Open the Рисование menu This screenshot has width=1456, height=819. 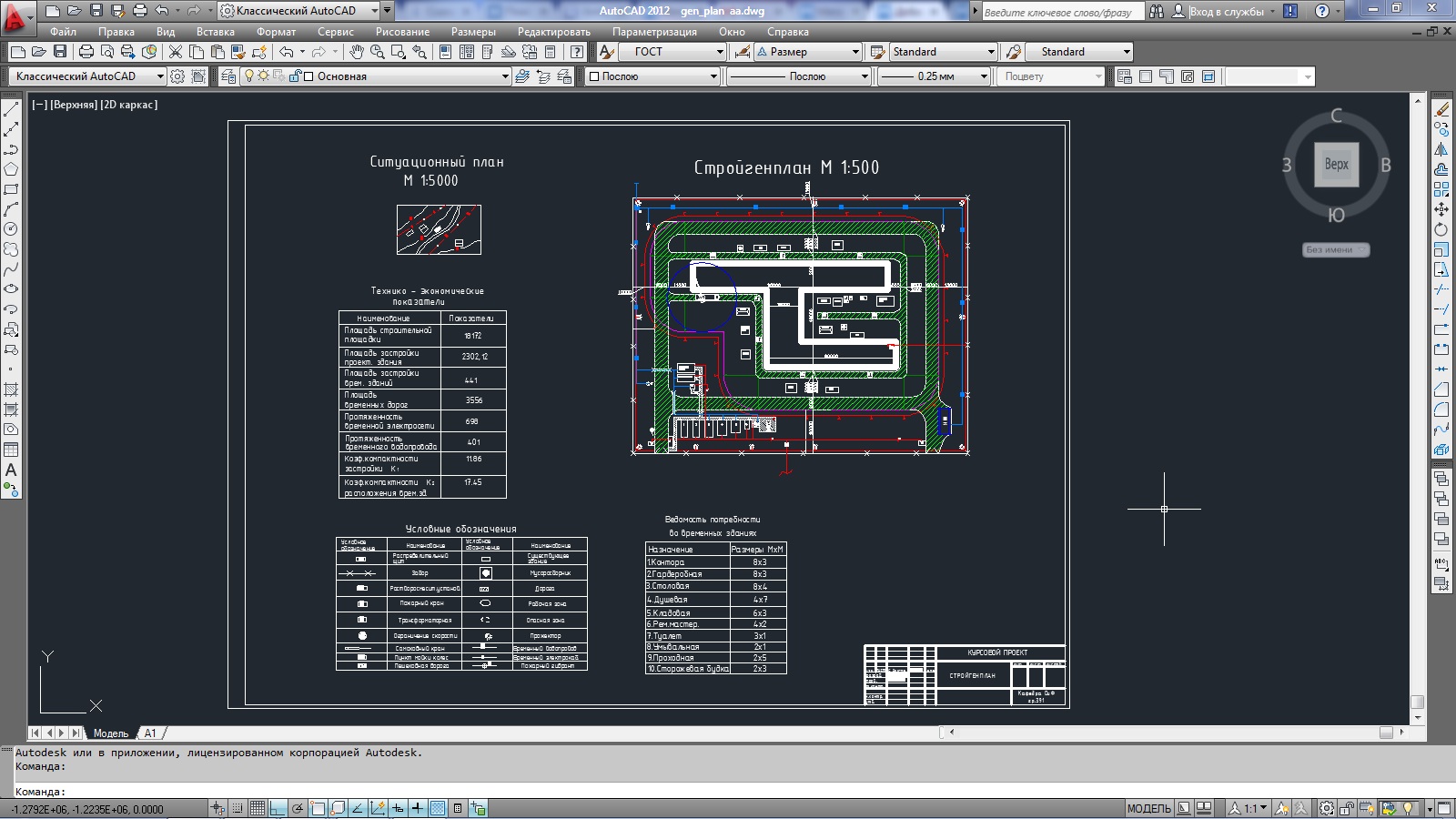click(402, 31)
